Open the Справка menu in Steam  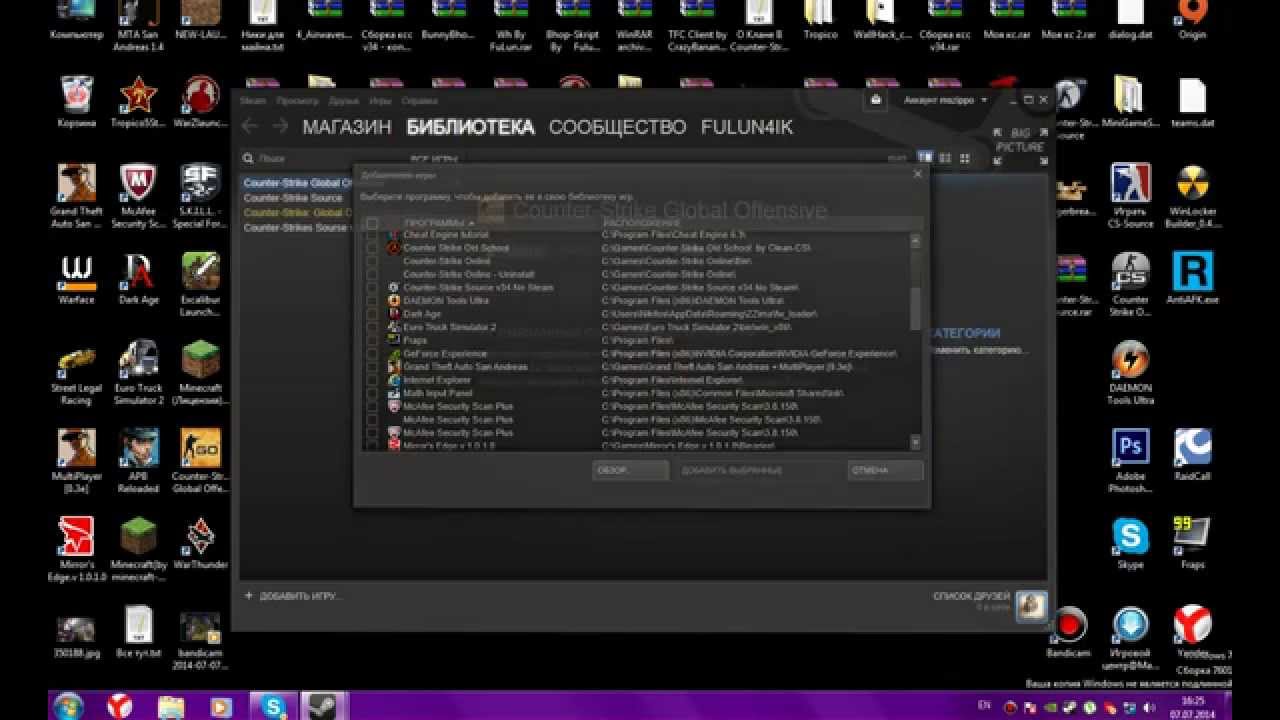(420, 101)
